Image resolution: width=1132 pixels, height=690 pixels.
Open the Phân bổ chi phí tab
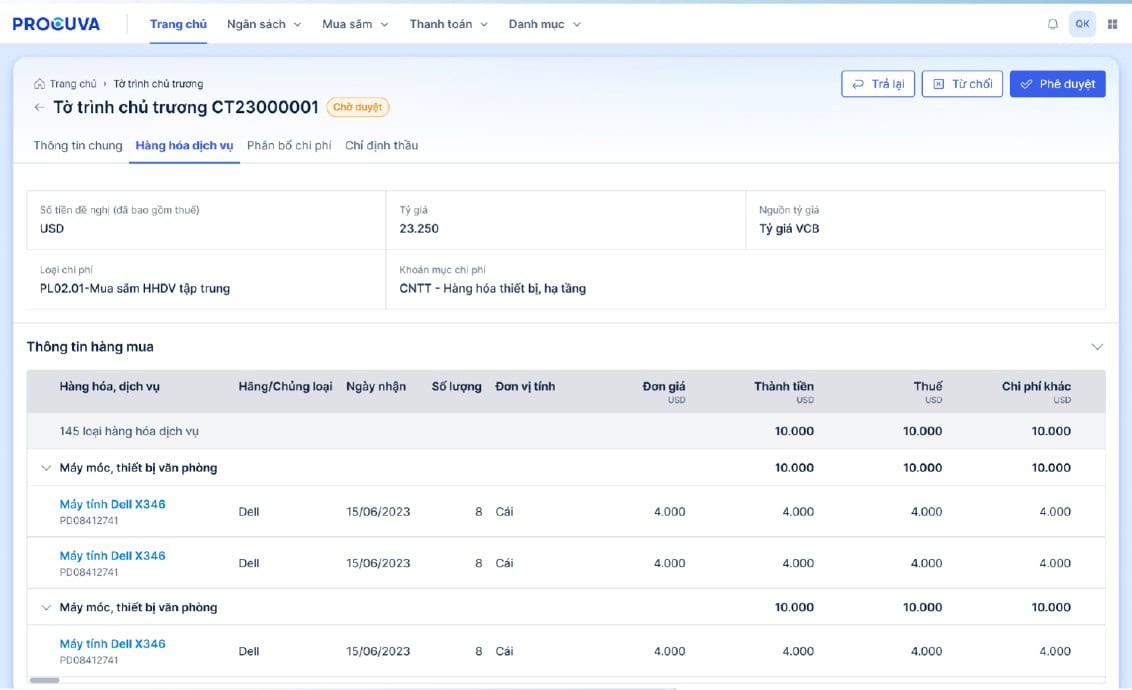point(289,145)
